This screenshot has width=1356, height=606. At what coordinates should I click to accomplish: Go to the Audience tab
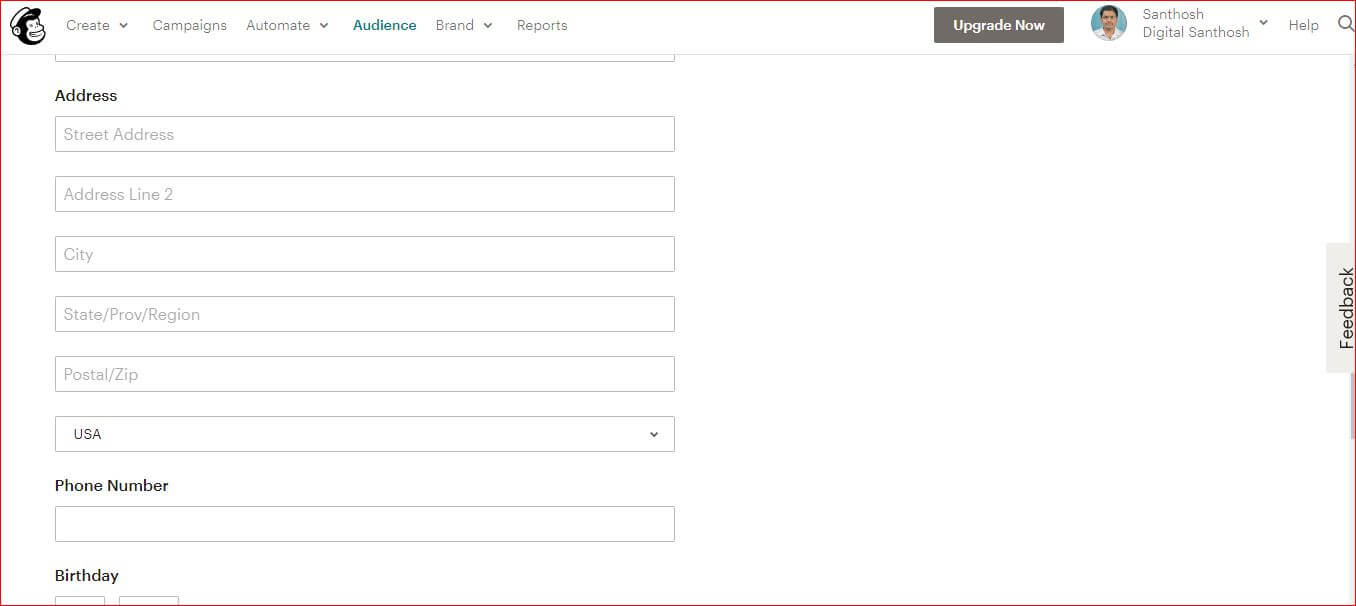tap(384, 25)
